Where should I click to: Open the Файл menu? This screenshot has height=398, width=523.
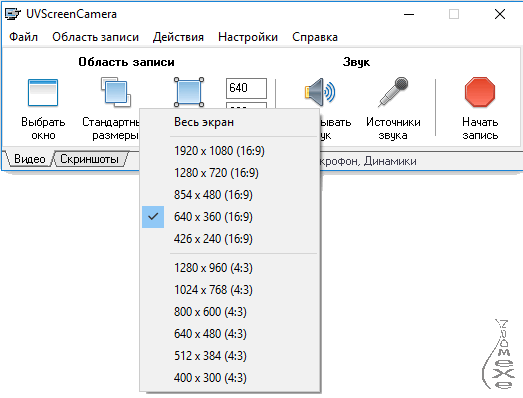[x=23, y=37]
